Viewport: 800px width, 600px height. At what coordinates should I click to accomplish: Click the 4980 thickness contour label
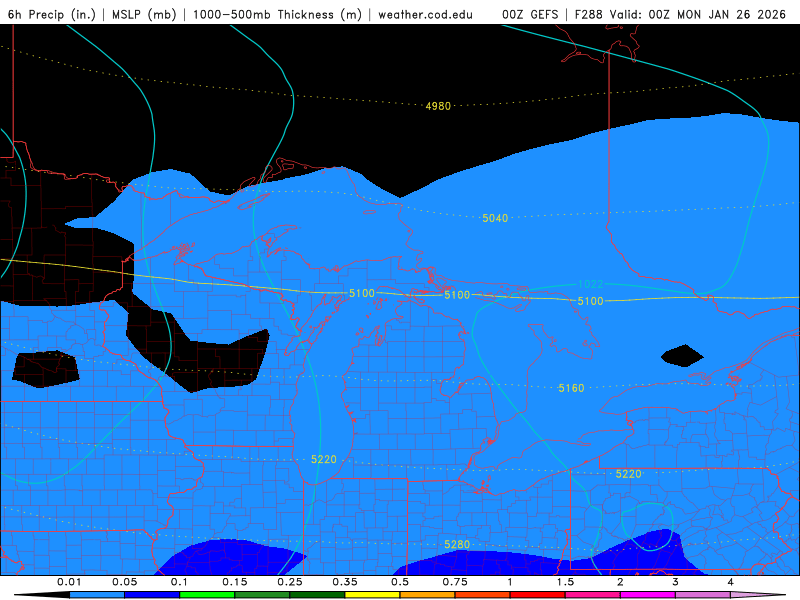(438, 106)
